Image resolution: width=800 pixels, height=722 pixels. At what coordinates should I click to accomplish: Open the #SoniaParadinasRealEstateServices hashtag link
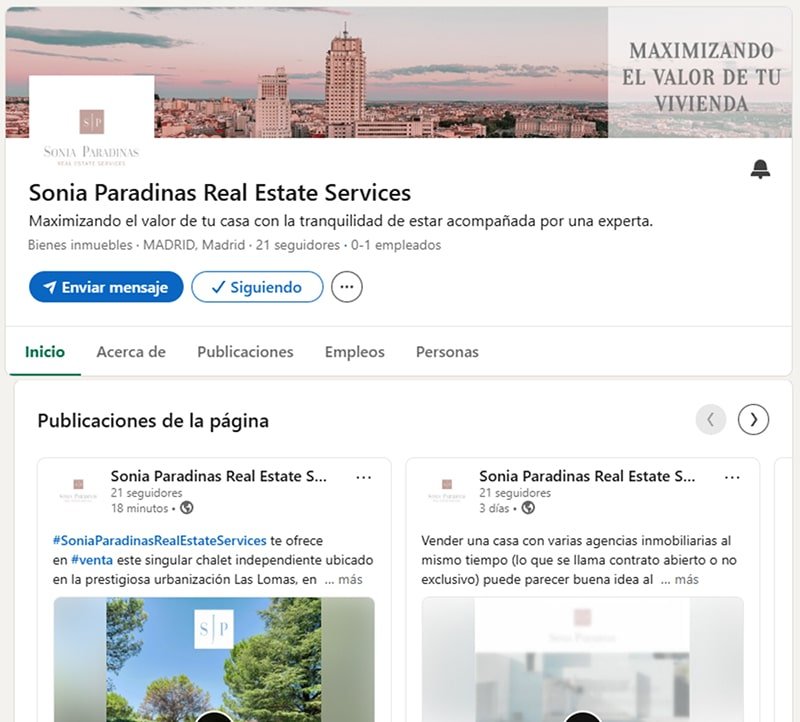(160, 540)
